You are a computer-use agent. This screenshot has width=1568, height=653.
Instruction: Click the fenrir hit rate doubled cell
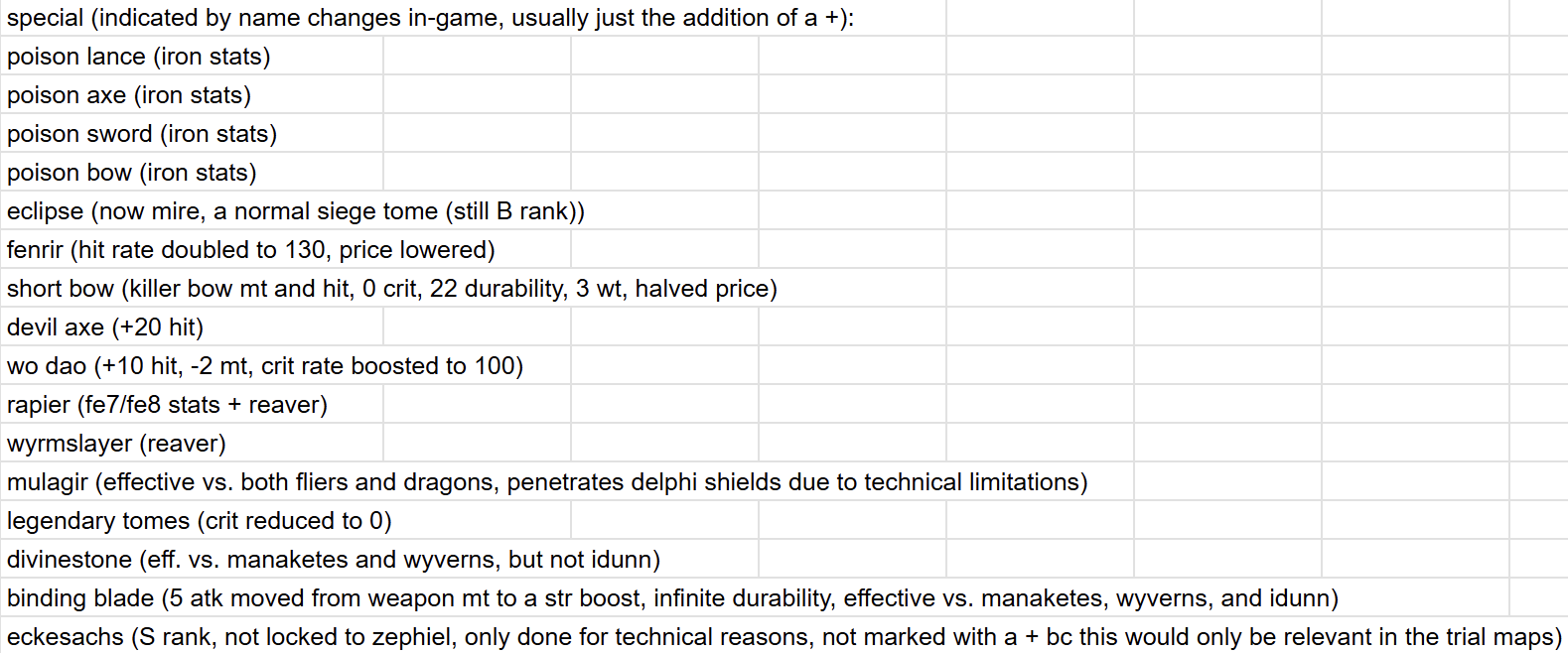pyautogui.click(x=250, y=250)
